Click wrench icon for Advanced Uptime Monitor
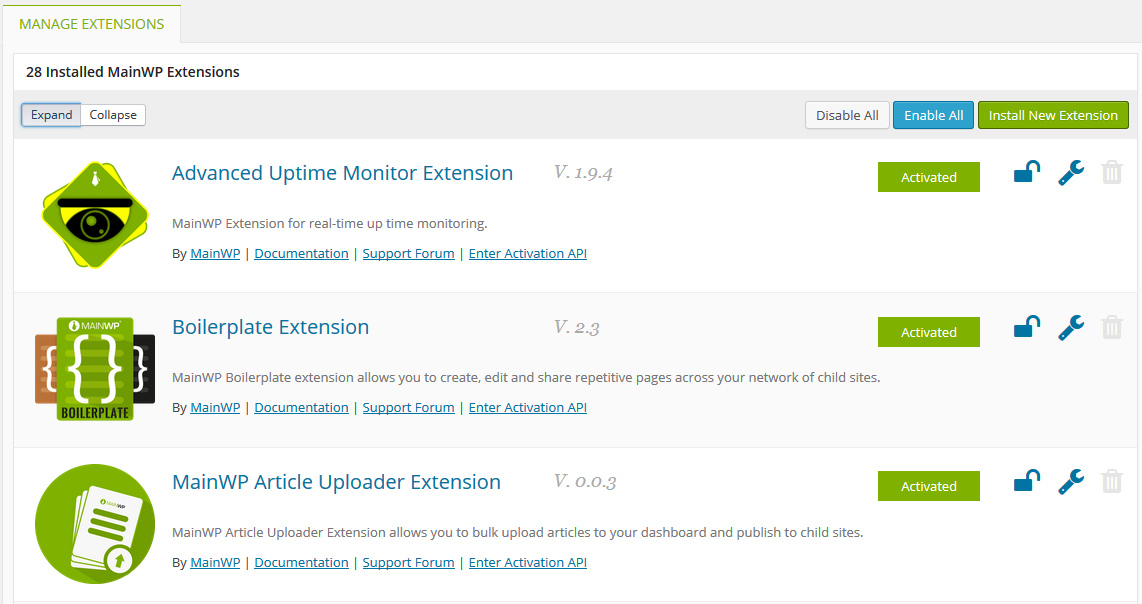Screen dimensions: 1142x604 (x=1071, y=173)
